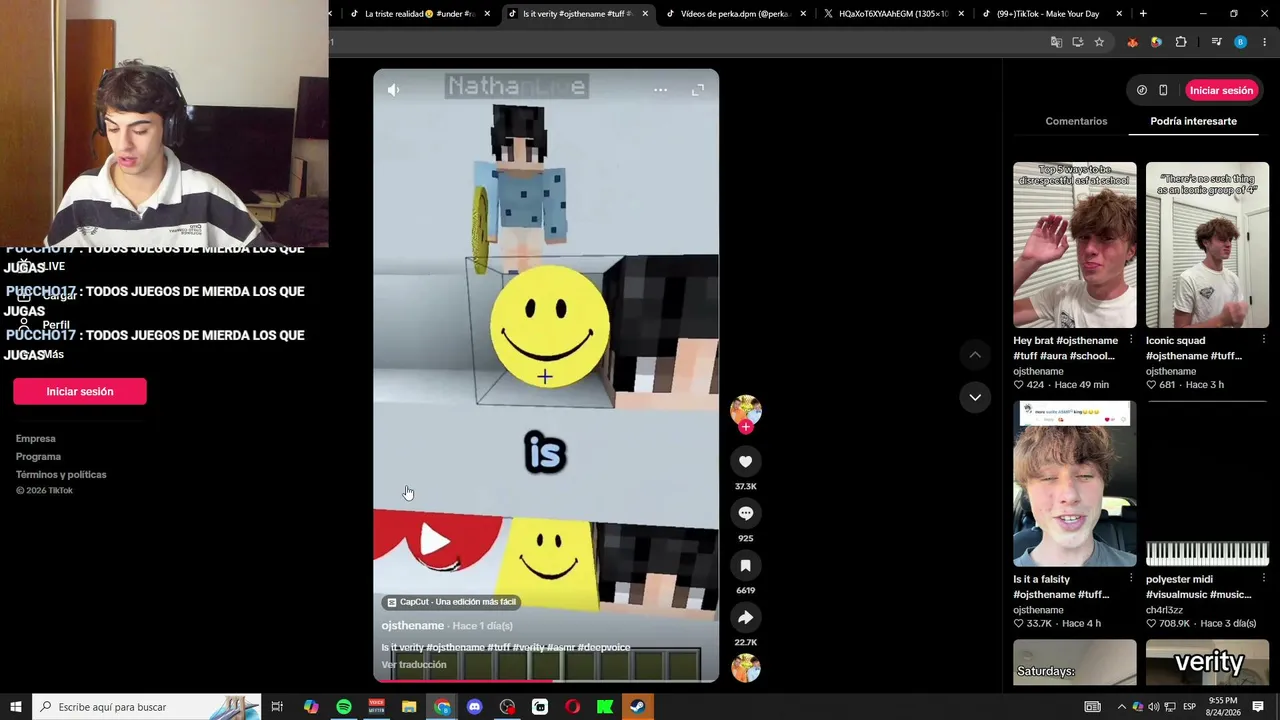Like the video with the heart icon
Viewport: 1280px width, 720px height.
(745, 461)
